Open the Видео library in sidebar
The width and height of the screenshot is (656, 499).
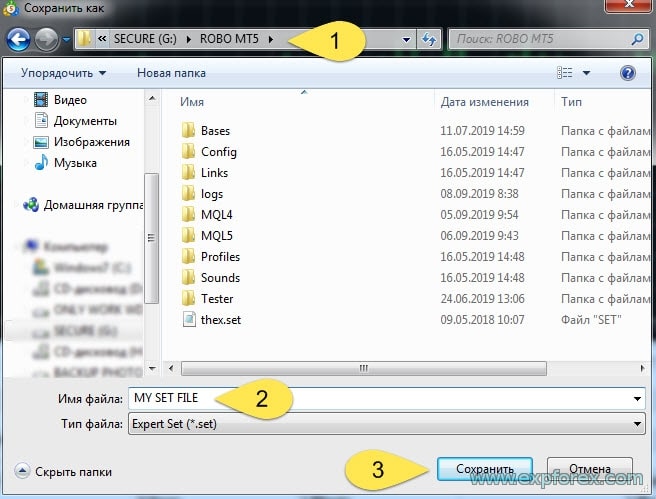pyautogui.click(x=69, y=100)
